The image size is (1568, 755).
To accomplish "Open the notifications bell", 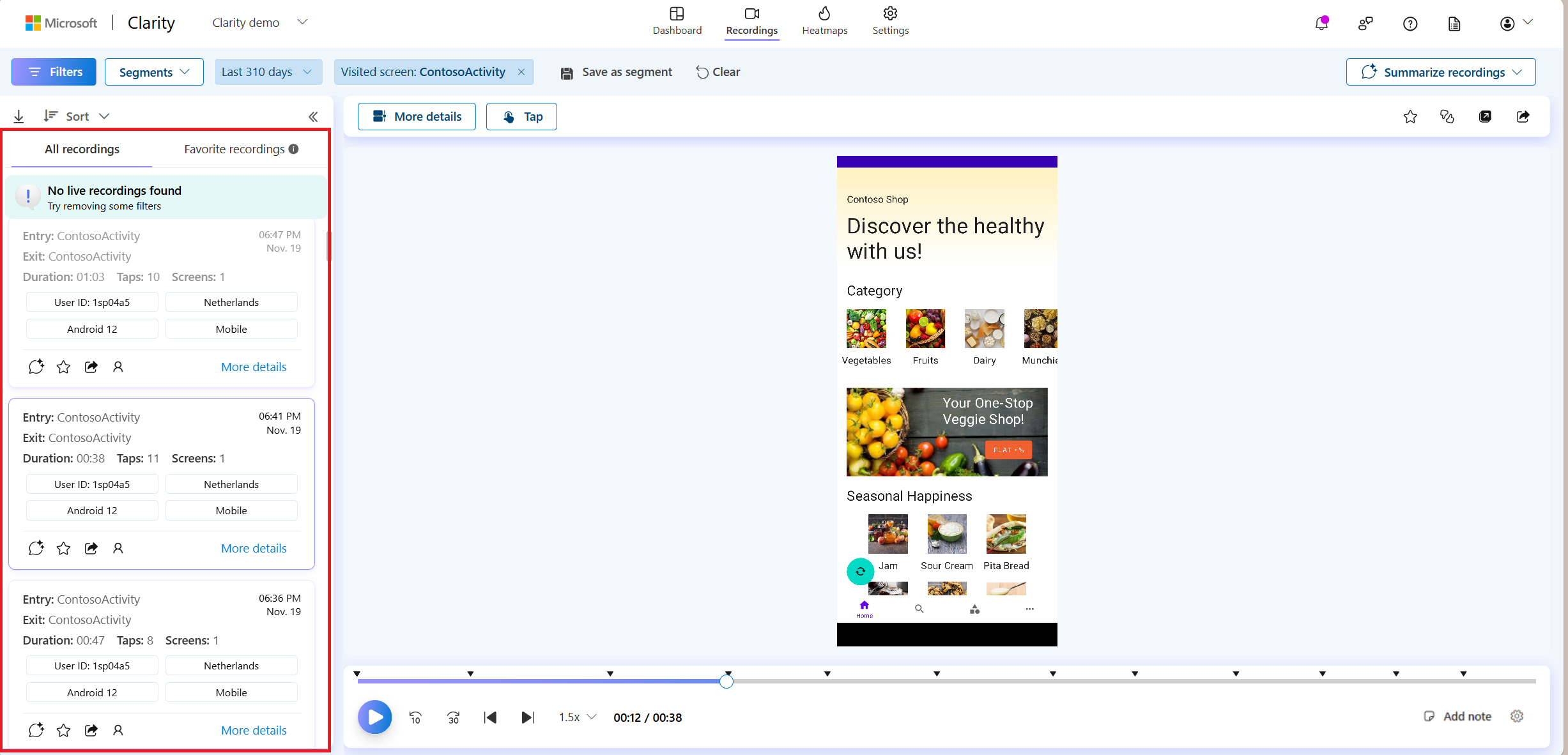I will (1321, 24).
